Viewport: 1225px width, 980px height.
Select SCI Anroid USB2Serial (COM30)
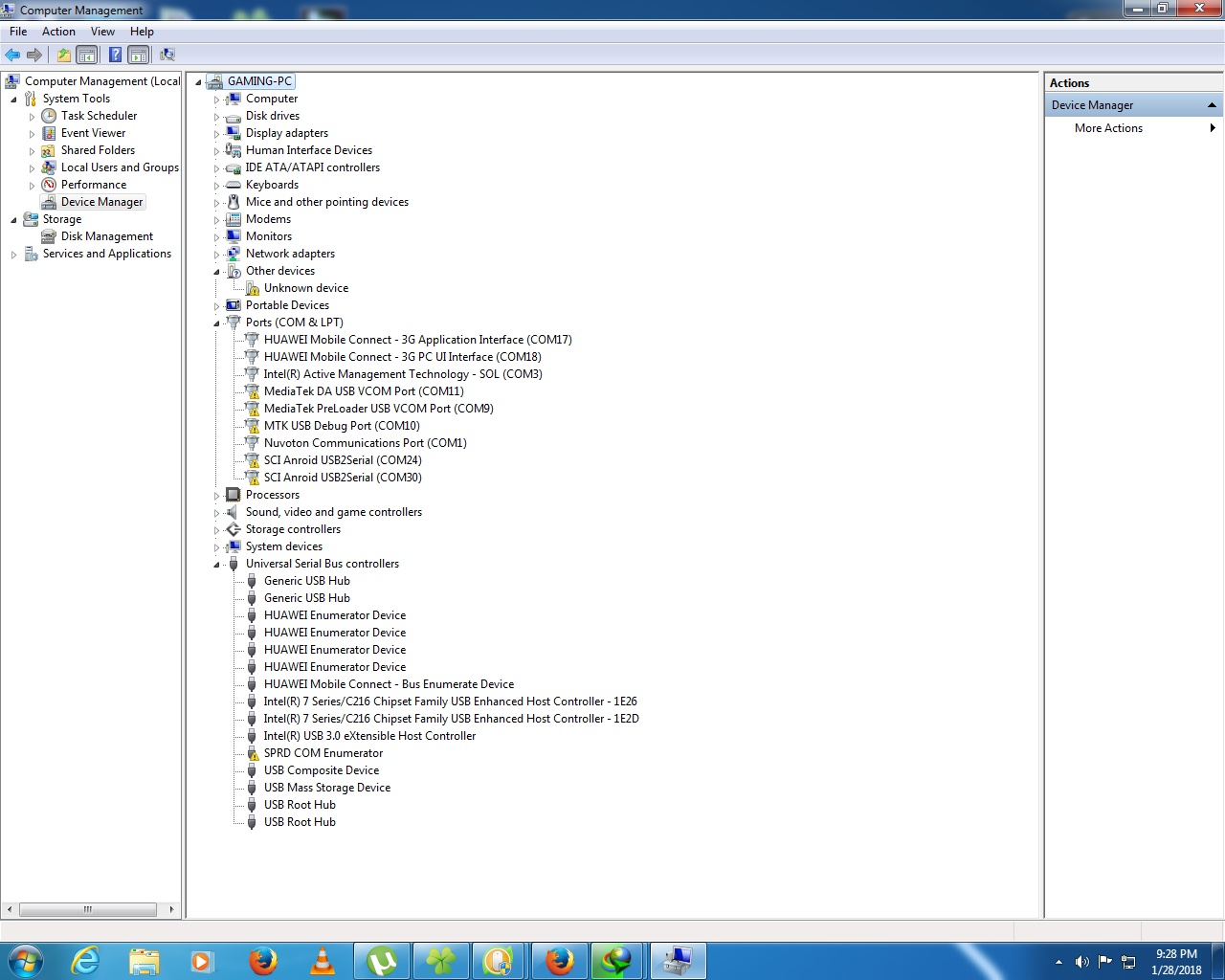tap(343, 478)
